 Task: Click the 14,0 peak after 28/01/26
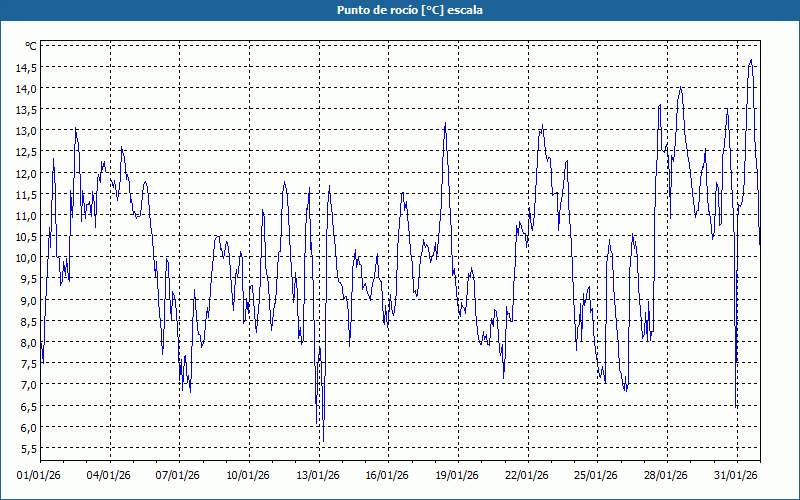click(x=681, y=88)
